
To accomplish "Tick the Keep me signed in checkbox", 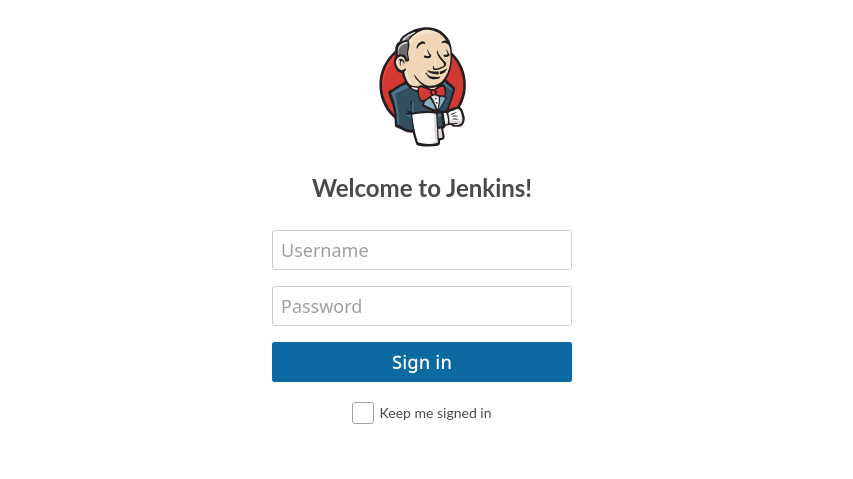I will 363,413.
